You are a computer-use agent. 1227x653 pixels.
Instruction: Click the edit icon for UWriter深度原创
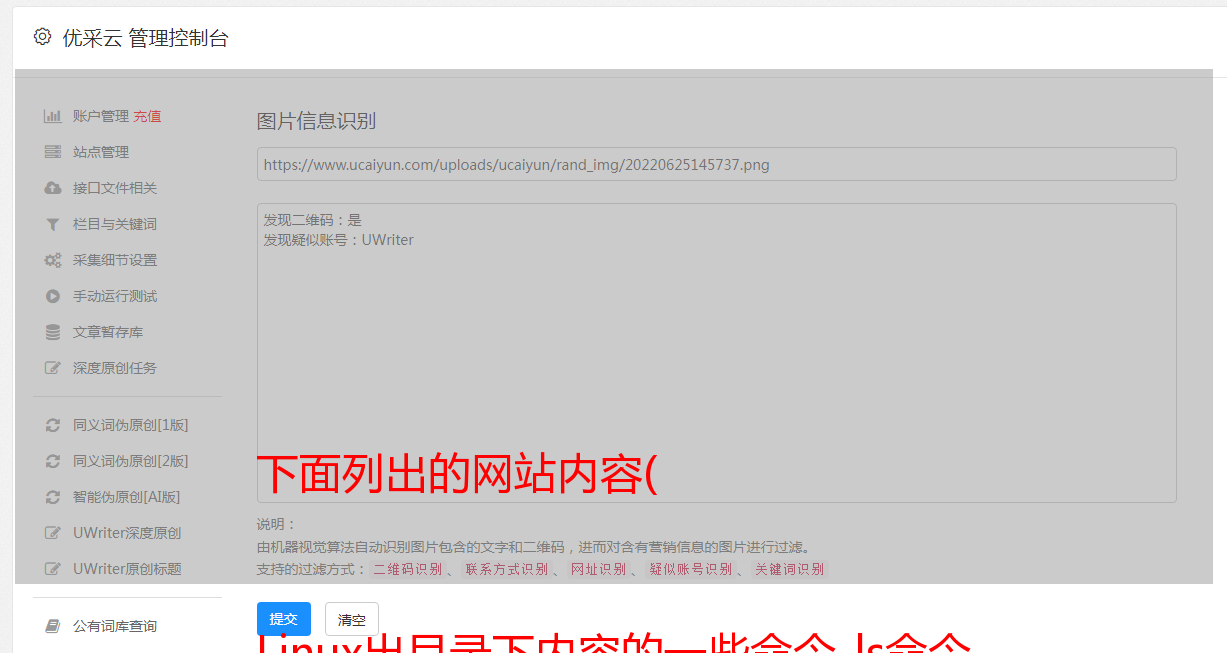coord(53,533)
